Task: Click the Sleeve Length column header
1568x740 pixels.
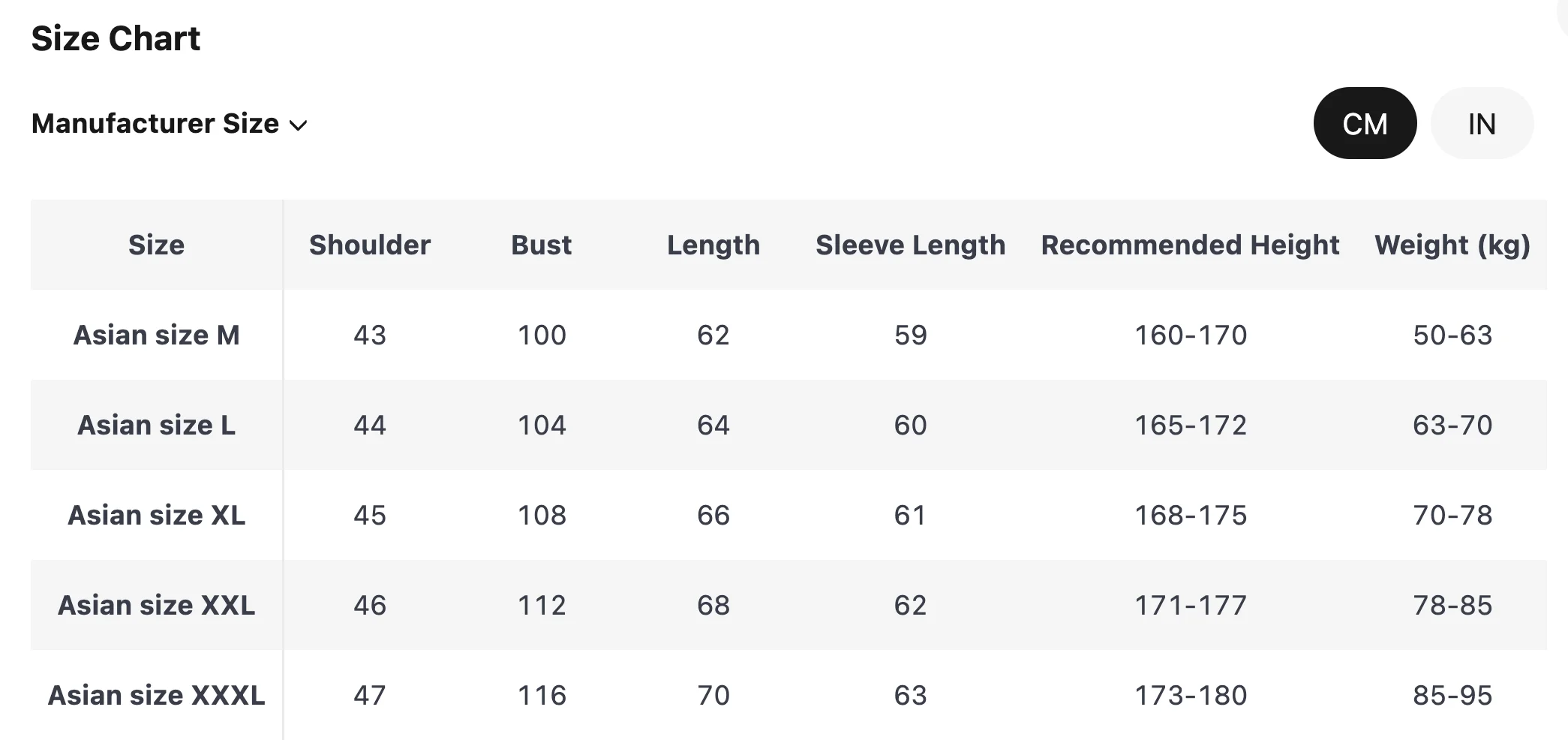Action: [910, 245]
